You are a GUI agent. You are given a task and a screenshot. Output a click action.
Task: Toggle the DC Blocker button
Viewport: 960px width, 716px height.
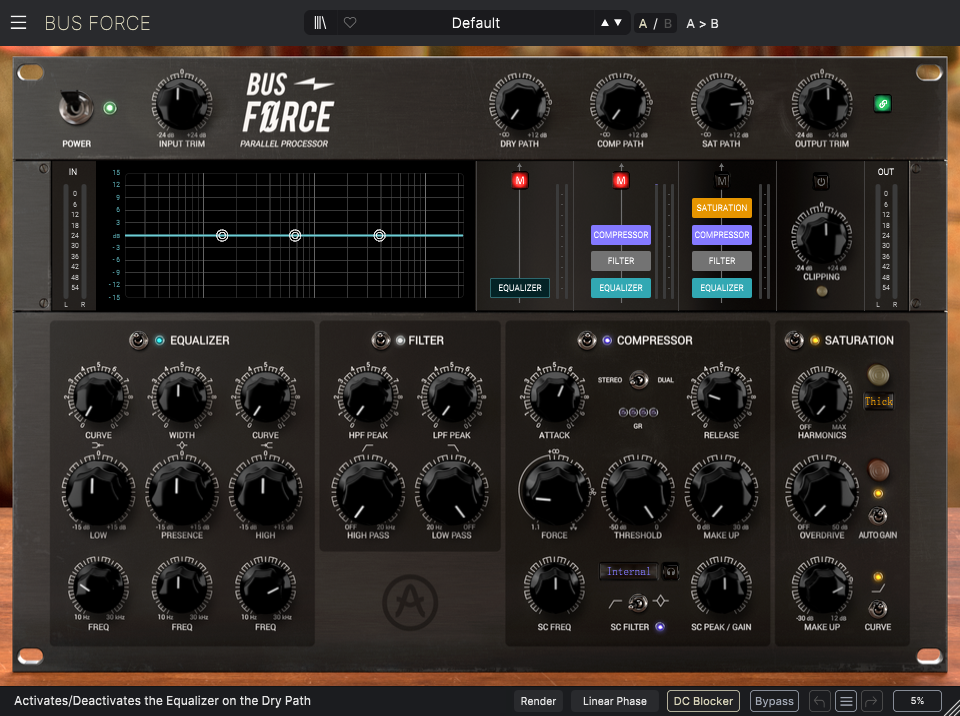click(703, 701)
